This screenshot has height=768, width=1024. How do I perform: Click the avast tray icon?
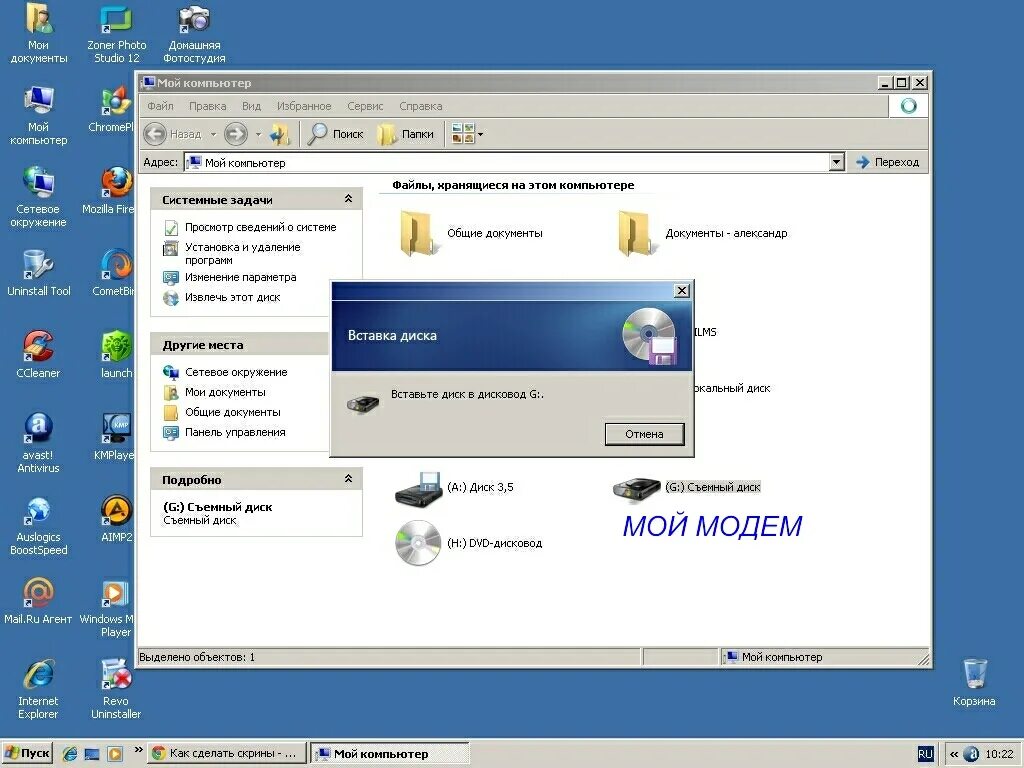[x=971, y=754]
